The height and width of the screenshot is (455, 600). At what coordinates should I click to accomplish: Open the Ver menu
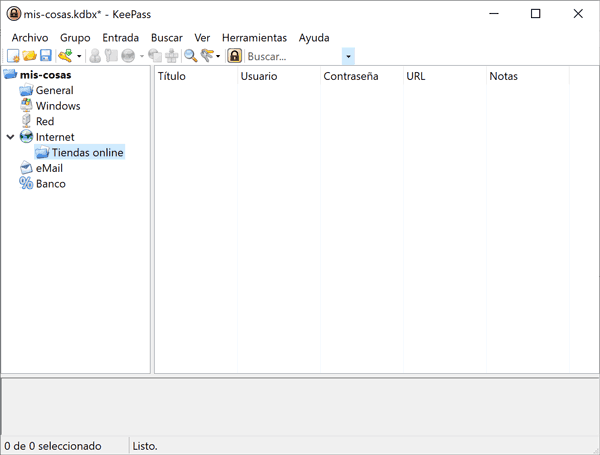[202, 38]
